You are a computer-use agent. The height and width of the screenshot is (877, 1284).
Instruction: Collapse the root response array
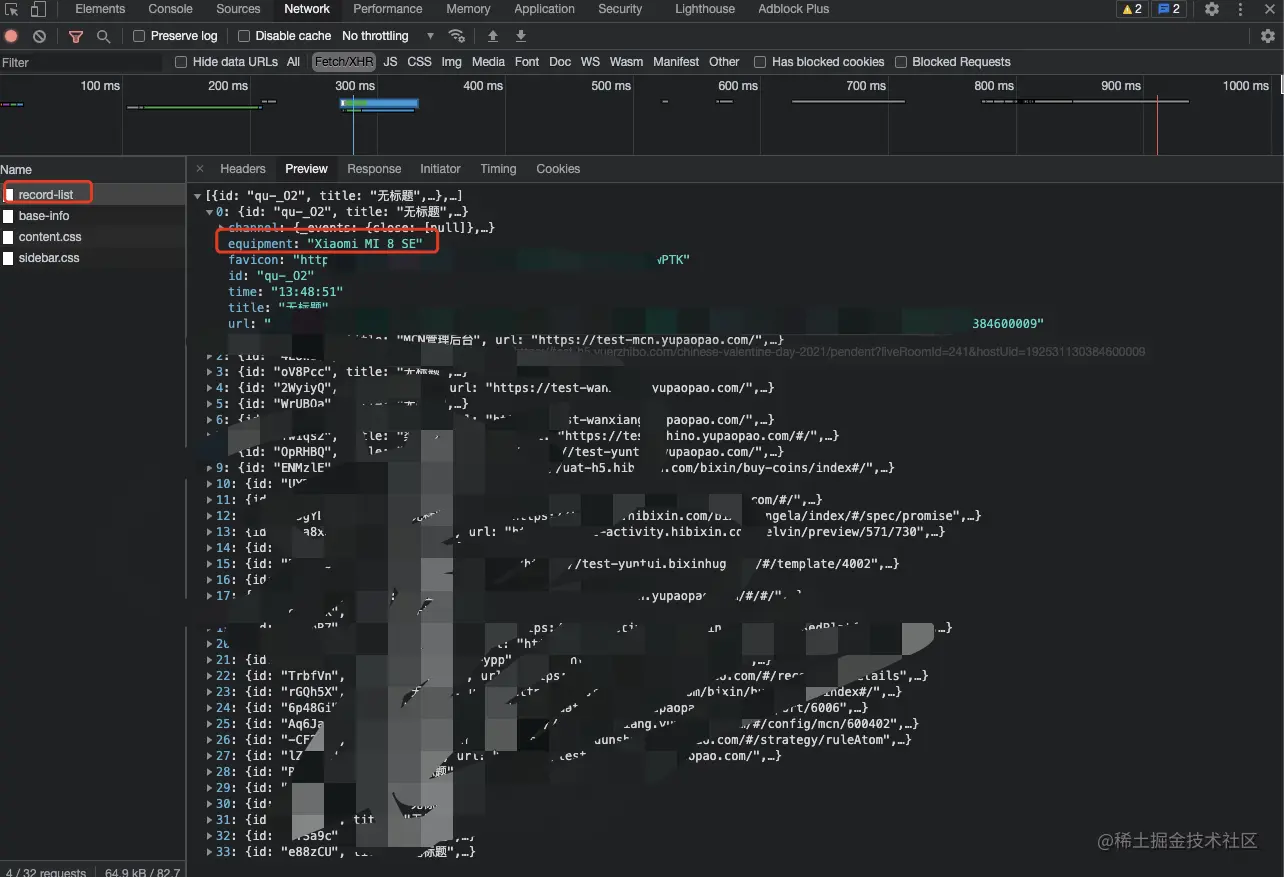[x=198, y=196]
